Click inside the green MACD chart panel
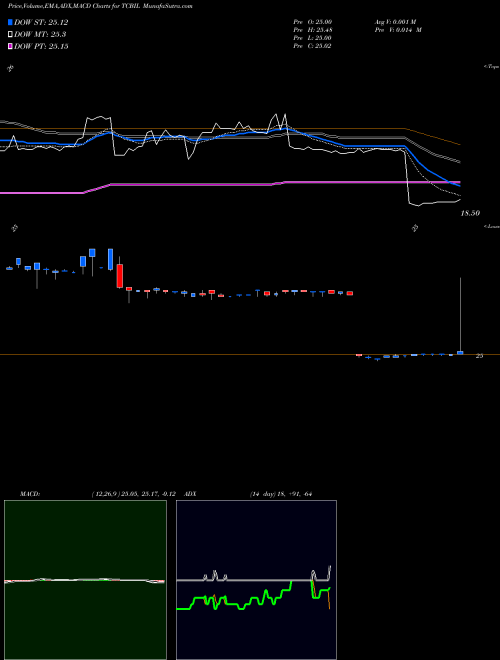The width and height of the screenshot is (500, 660). click(x=85, y=580)
